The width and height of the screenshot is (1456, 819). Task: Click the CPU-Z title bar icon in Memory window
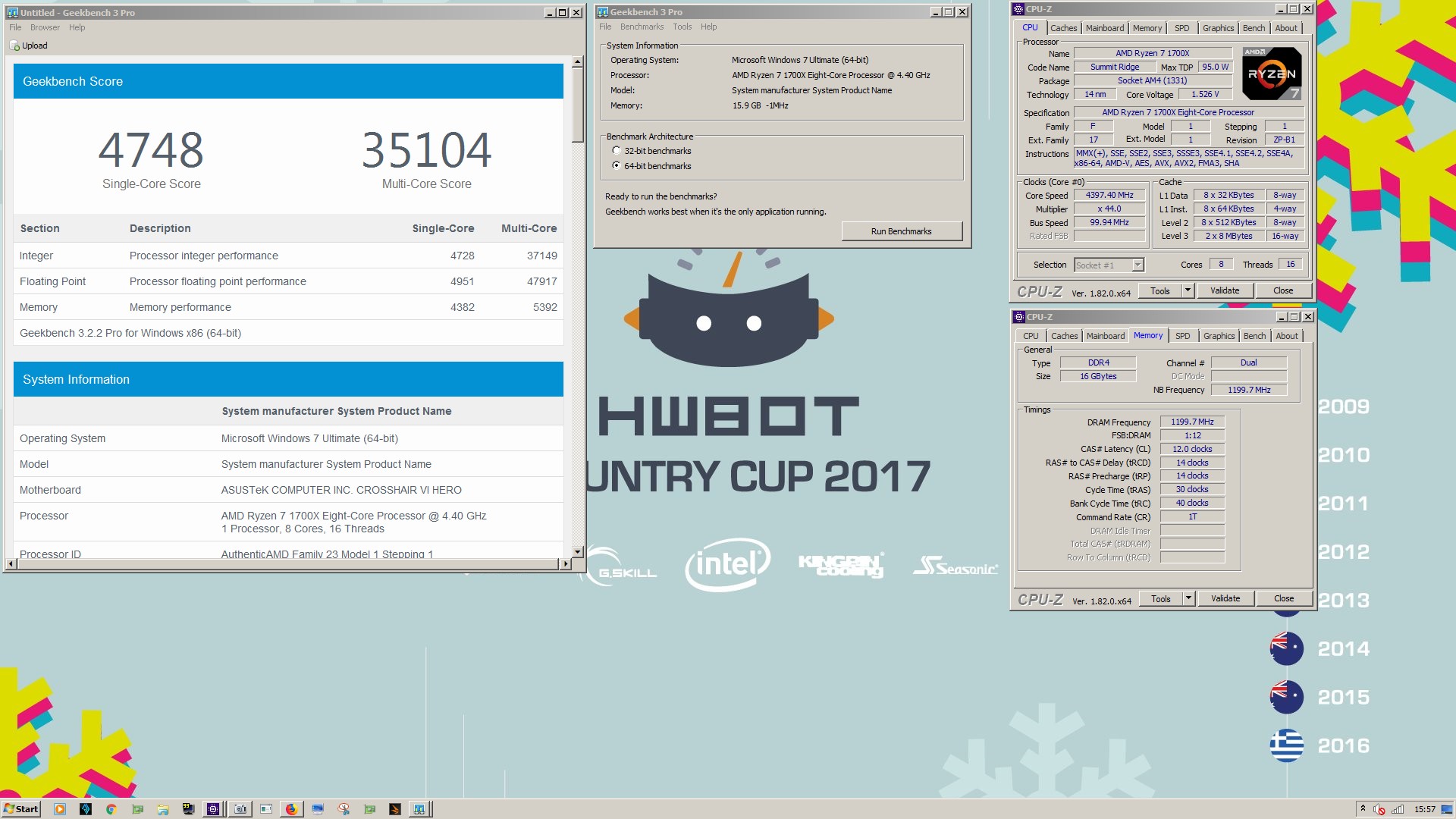[x=1019, y=317]
